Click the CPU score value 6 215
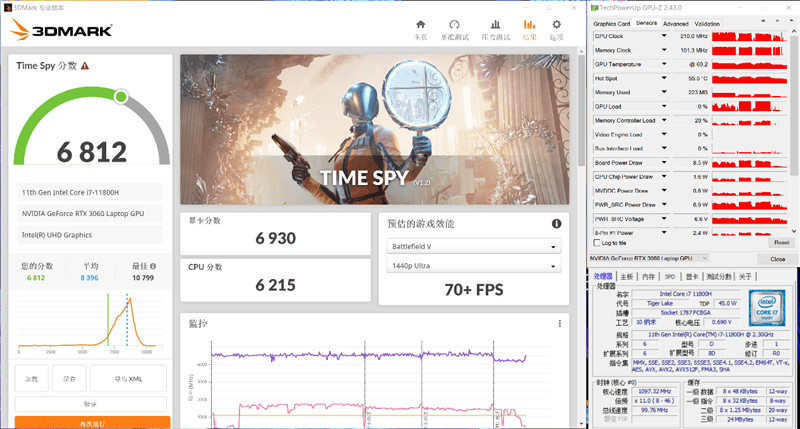 click(276, 285)
